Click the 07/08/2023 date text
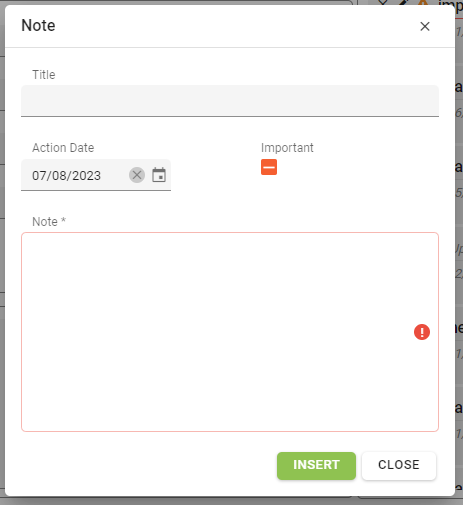The width and height of the screenshot is (463, 505). click(x=66, y=176)
